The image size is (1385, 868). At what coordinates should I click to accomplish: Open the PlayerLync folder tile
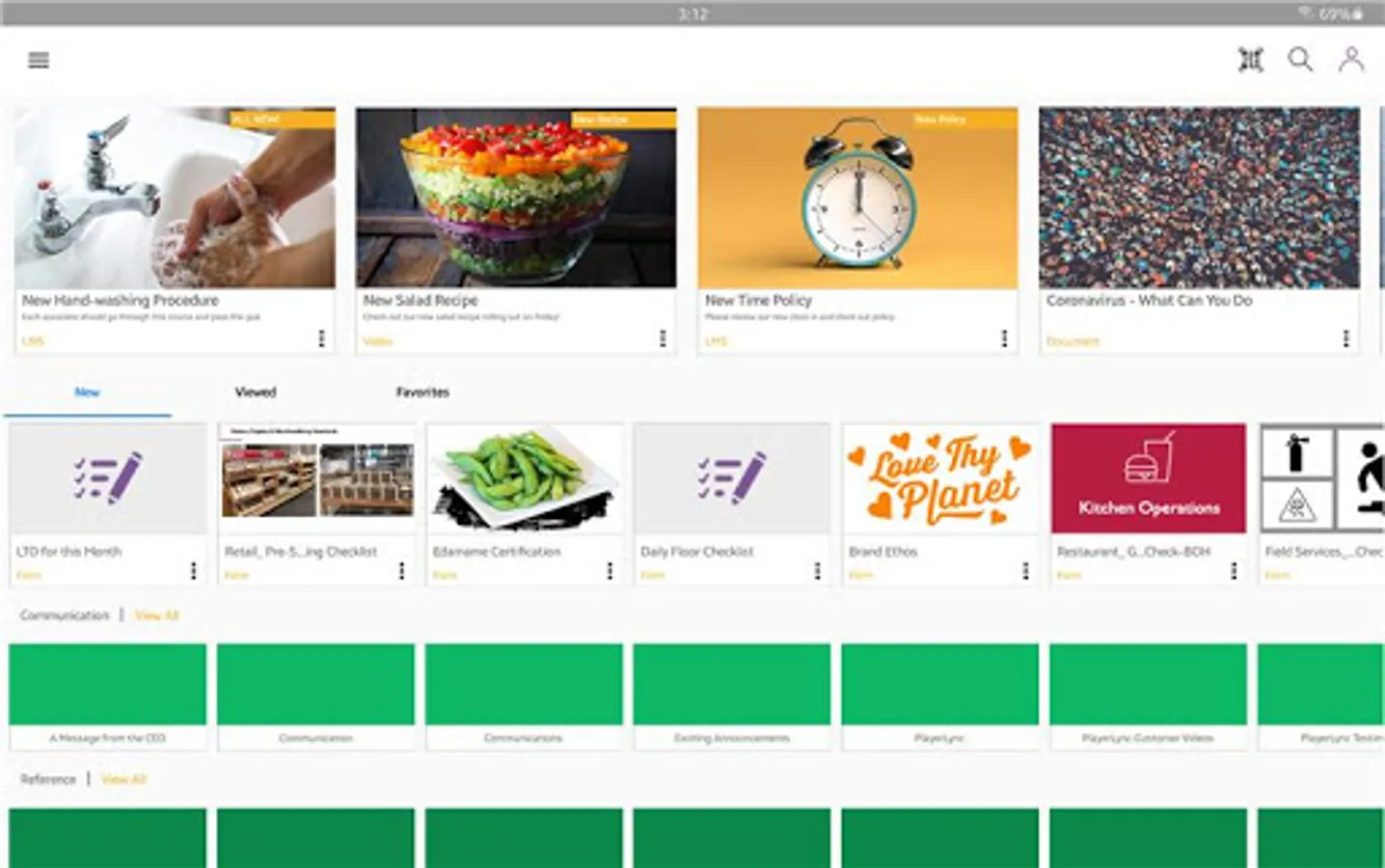(940, 696)
